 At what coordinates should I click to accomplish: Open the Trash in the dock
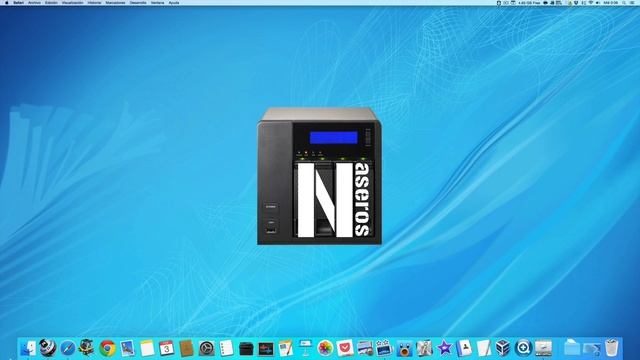611,348
